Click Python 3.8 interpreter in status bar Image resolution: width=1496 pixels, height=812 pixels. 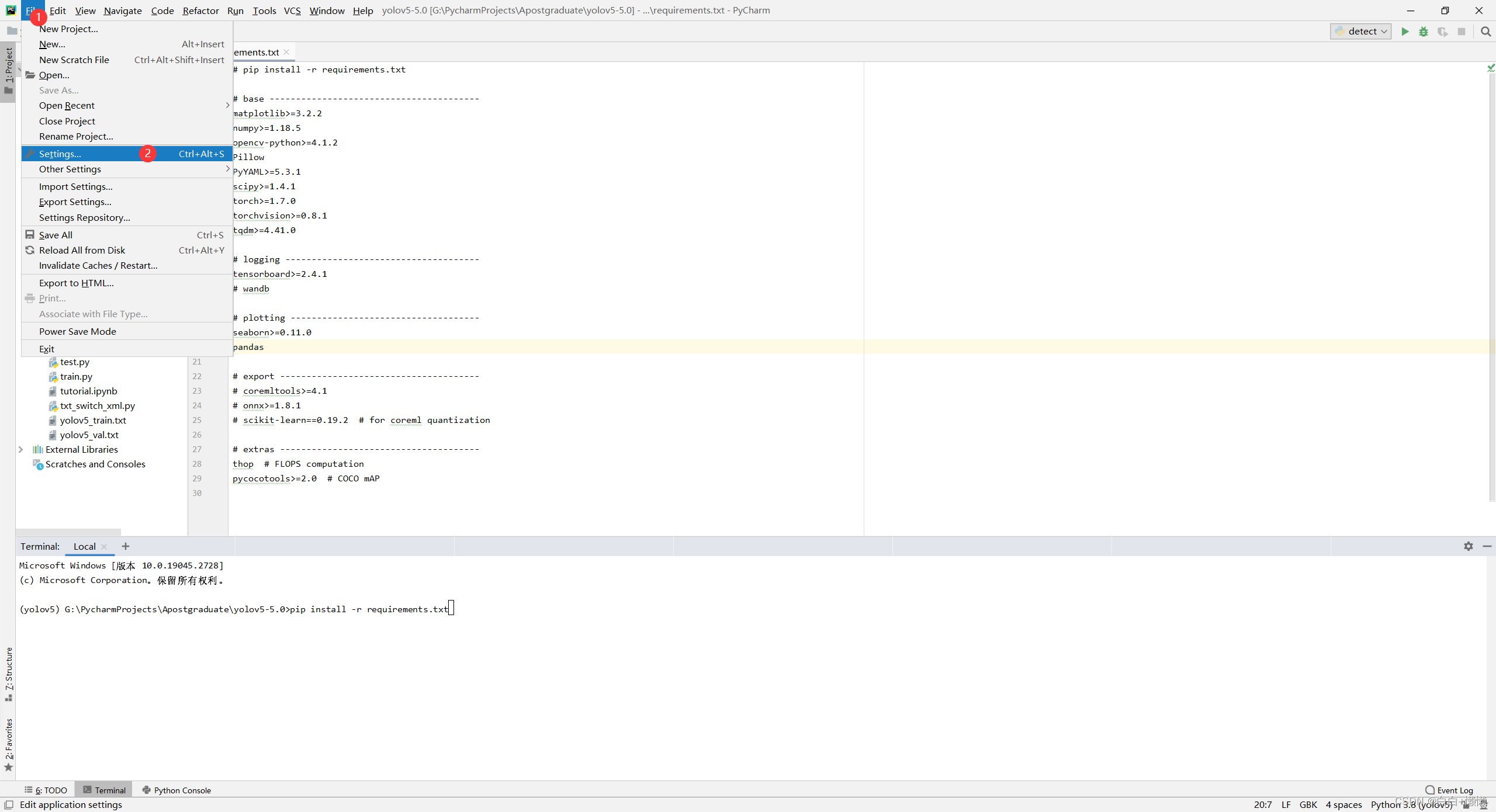click(1411, 804)
